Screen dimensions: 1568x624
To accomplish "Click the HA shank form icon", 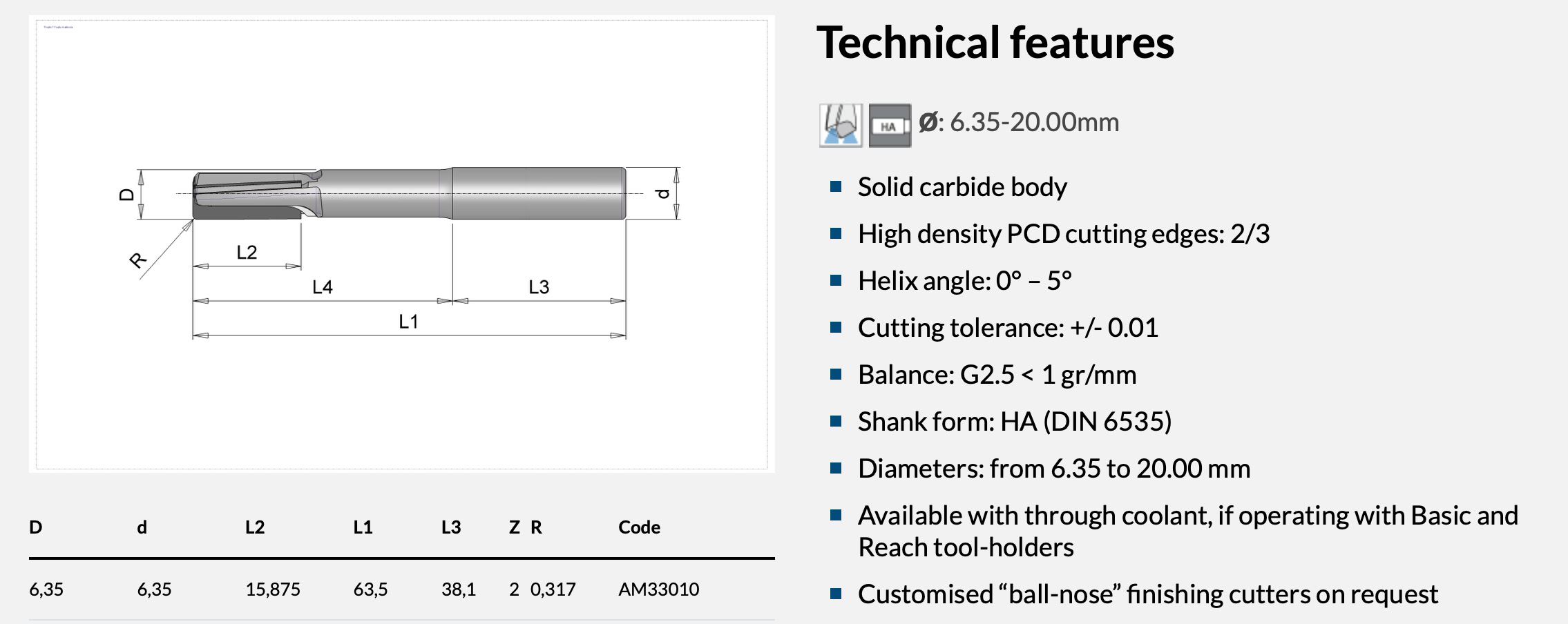I will 890,126.
